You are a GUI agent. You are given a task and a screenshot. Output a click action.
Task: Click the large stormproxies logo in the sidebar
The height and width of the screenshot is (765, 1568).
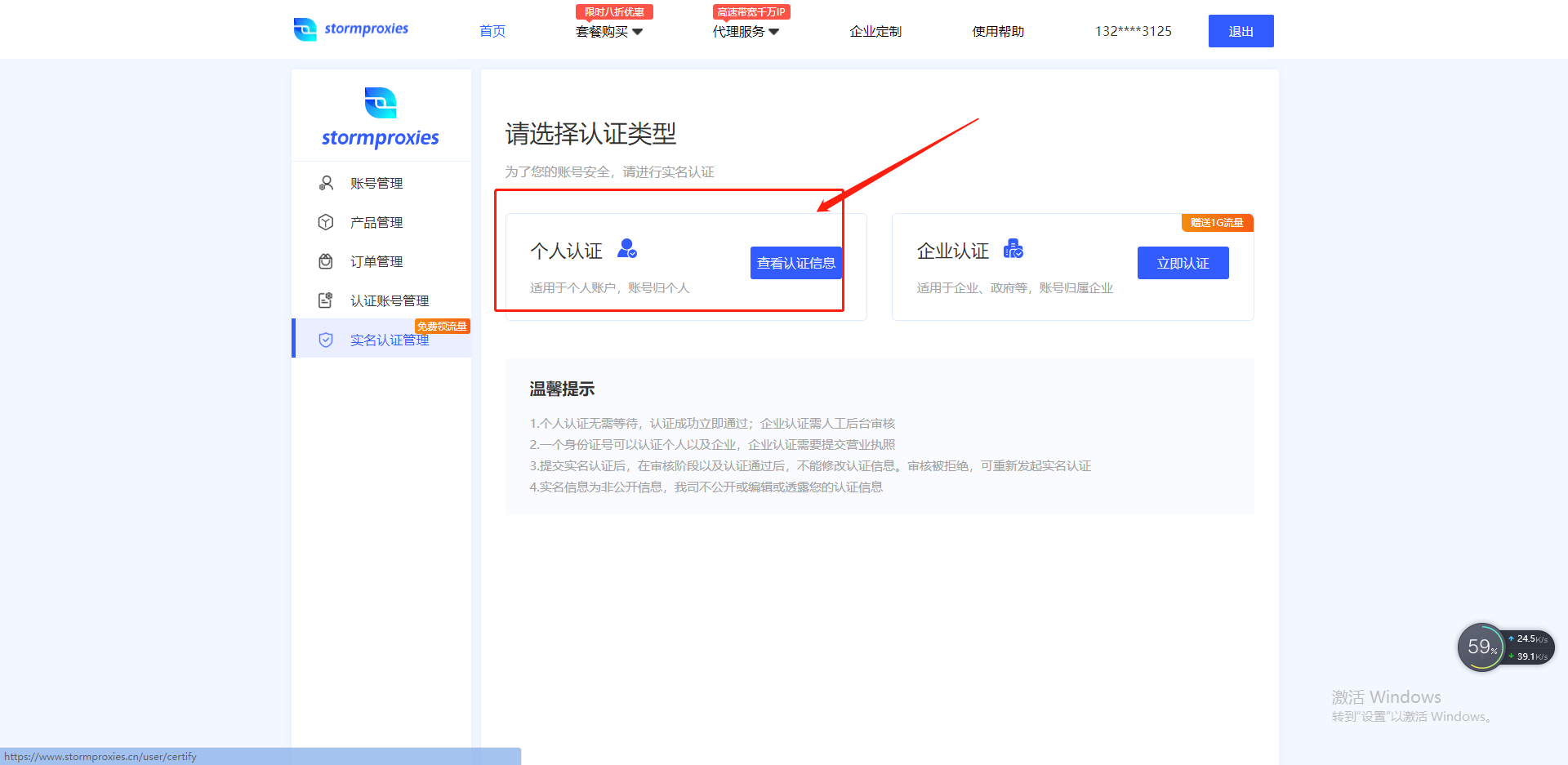click(x=381, y=118)
